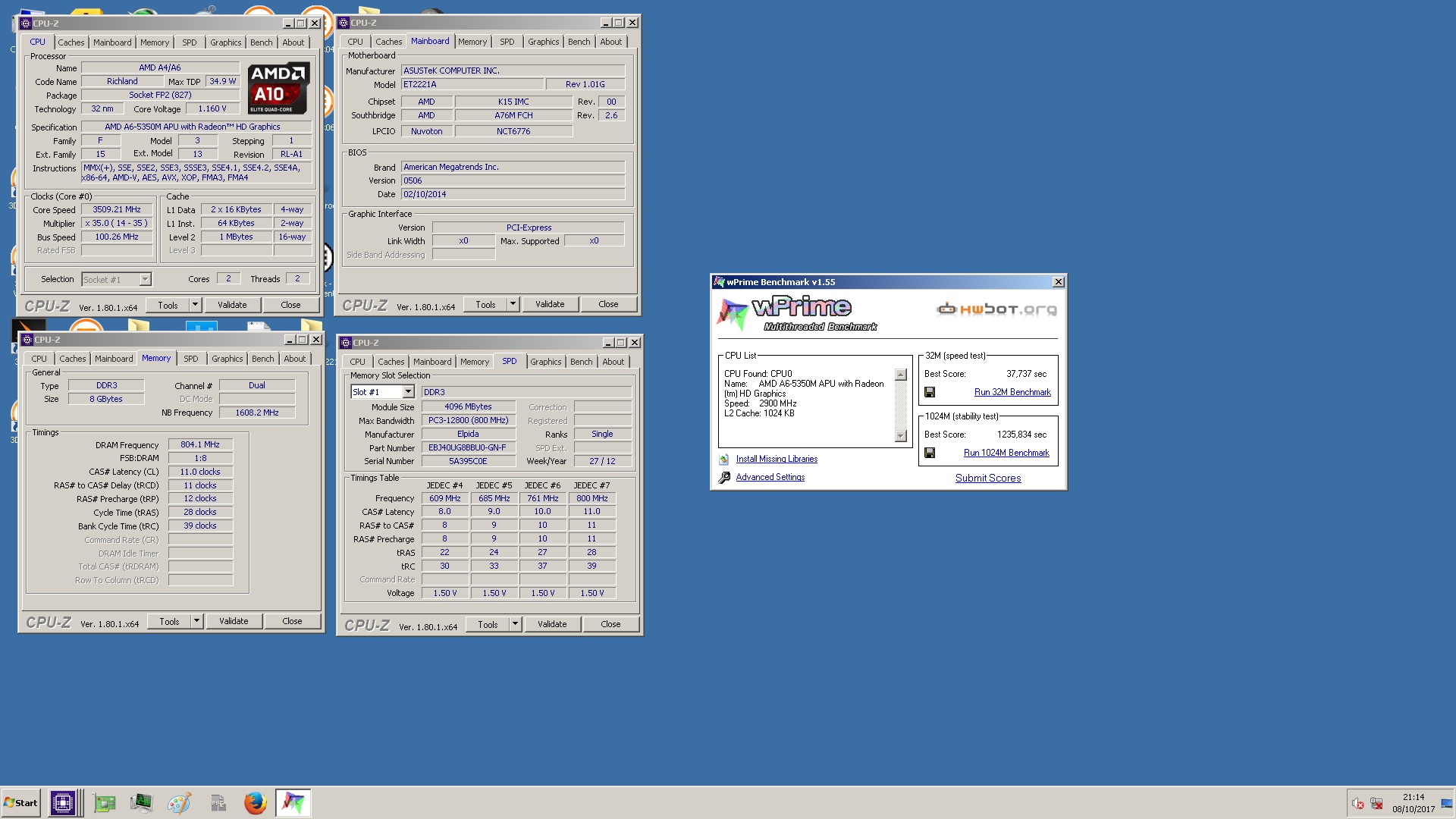Open Firefox from the taskbar
This screenshot has width=1456, height=819.
coord(256,802)
